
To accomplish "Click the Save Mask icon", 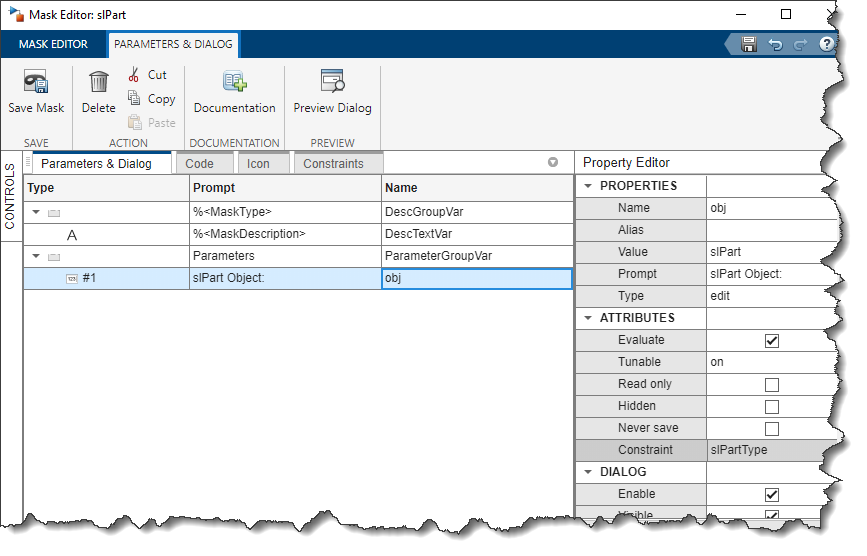I will click(36, 83).
